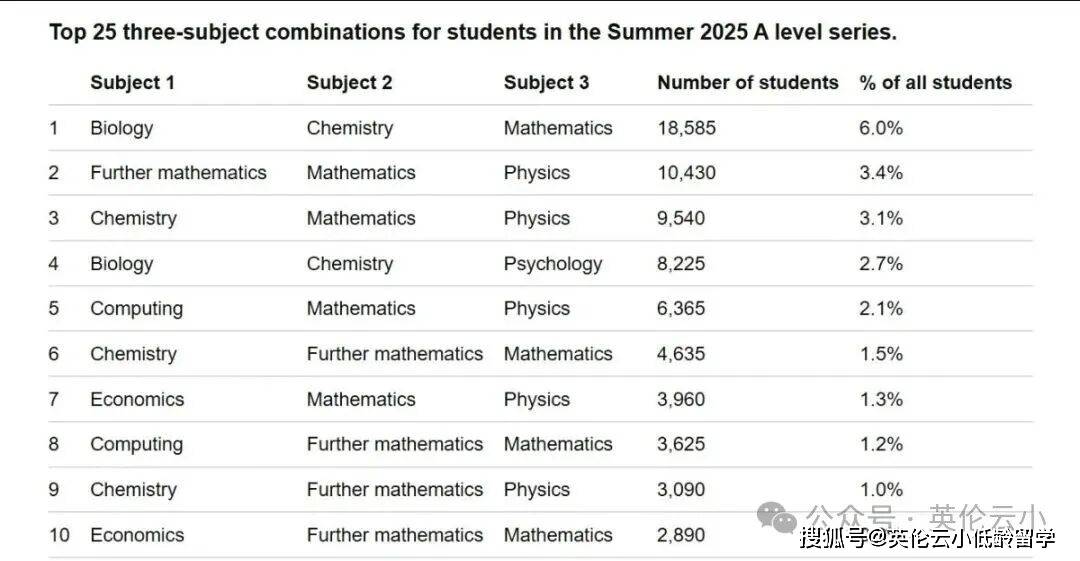This screenshot has height=561, width=1080.
Task: Click the Subject 3 column header
Action: coord(546,83)
